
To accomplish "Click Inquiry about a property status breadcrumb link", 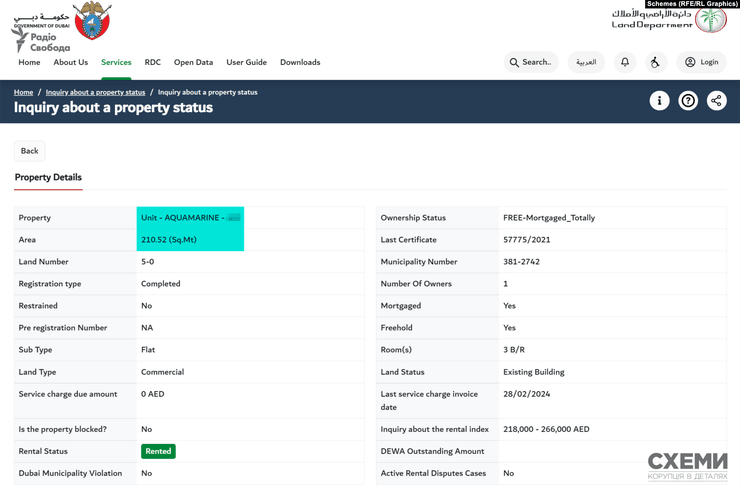I will [95, 92].
